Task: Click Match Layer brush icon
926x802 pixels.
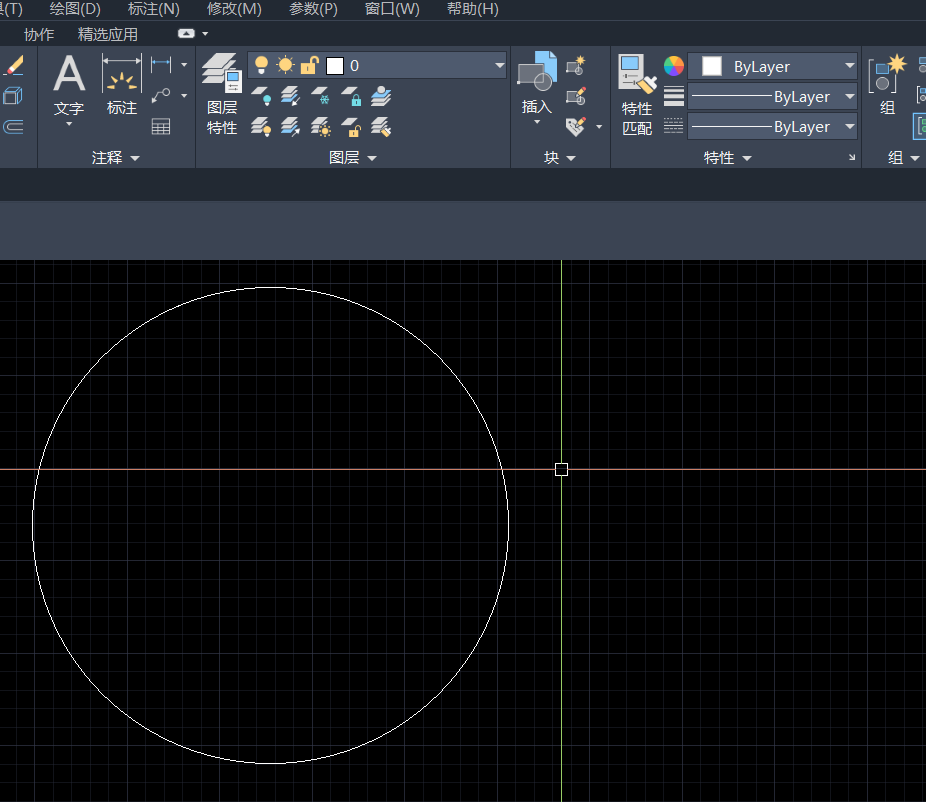Action: coord(382,126)
